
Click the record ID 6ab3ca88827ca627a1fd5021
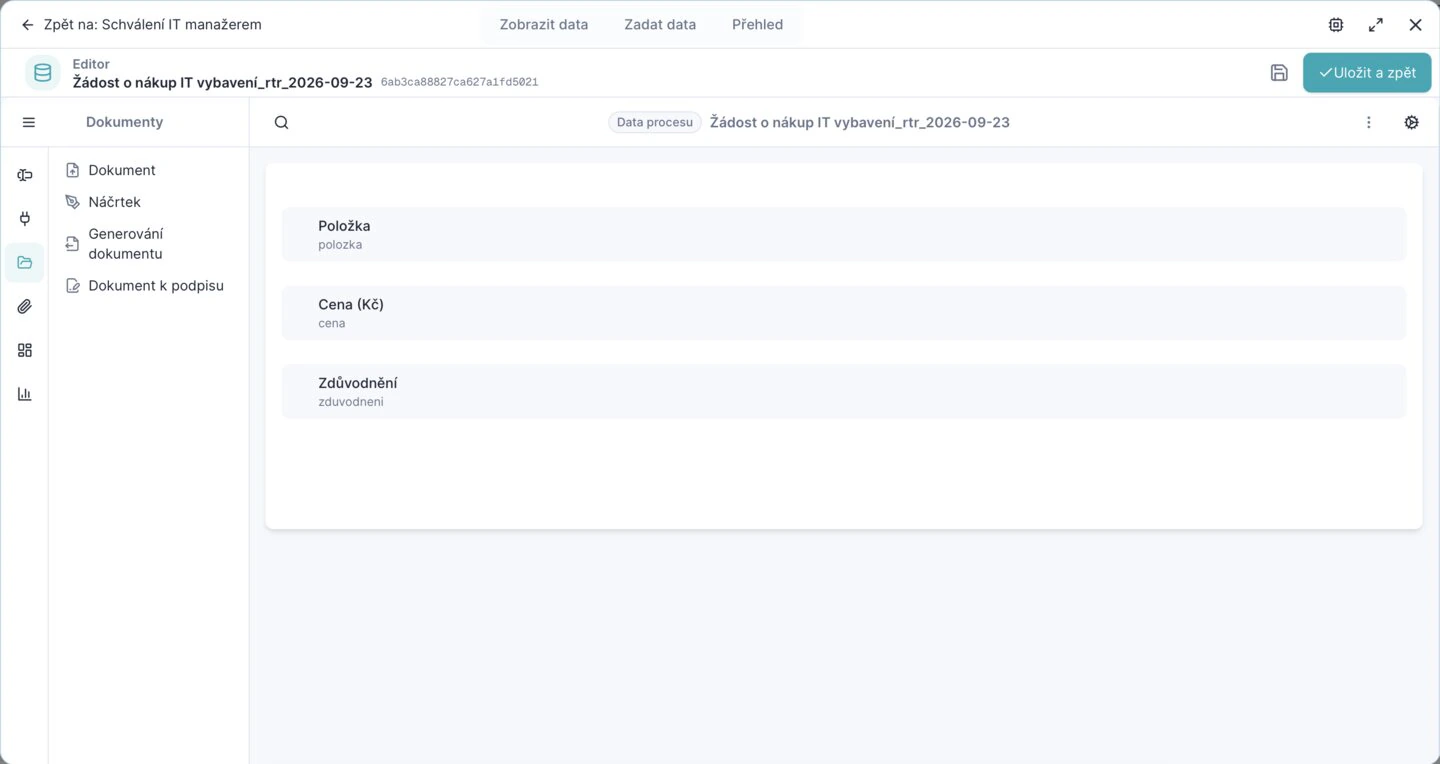tap(459, 82)
